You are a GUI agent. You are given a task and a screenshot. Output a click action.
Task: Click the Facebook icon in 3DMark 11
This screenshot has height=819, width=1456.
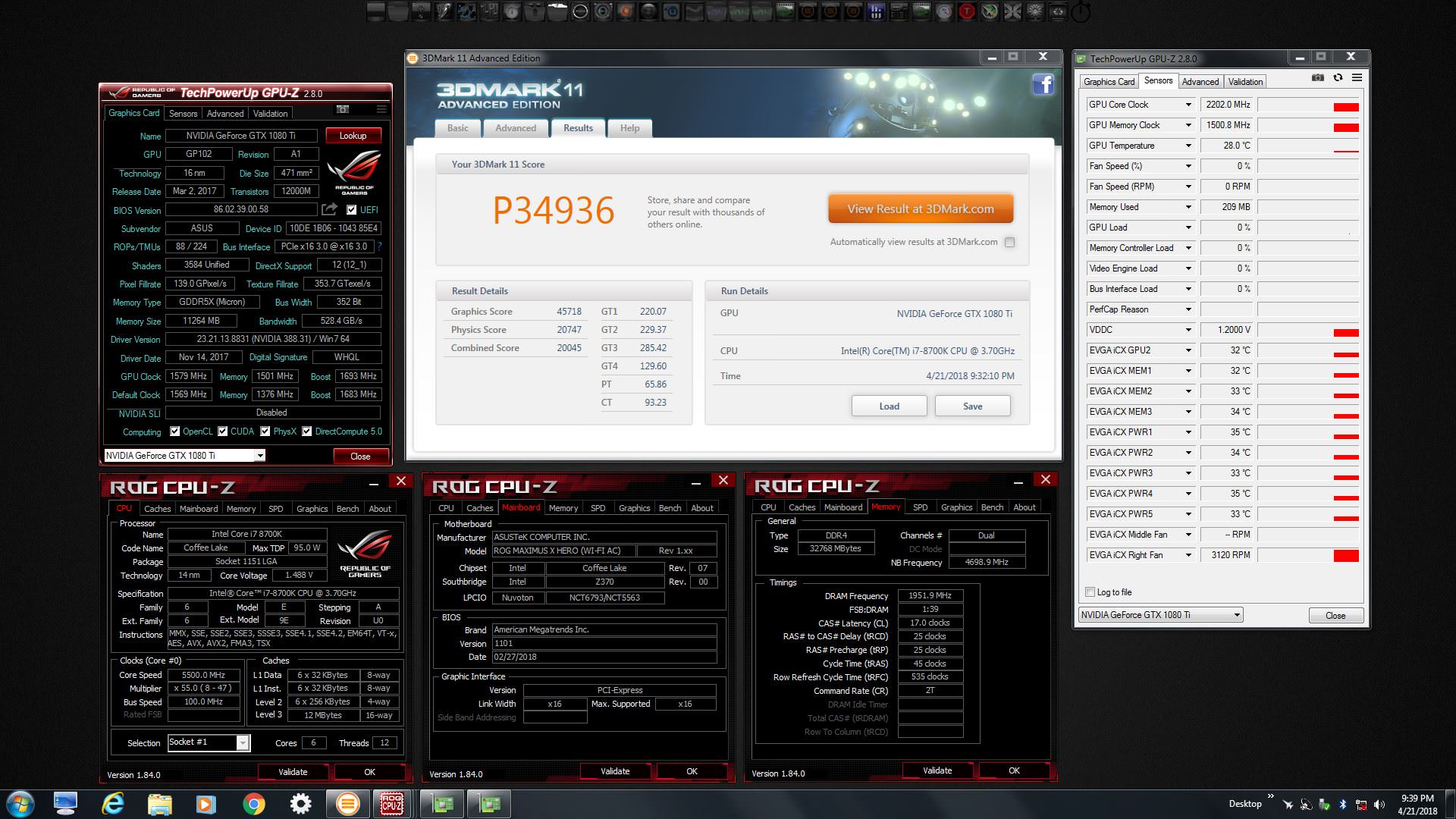(x=1043, y=84)
